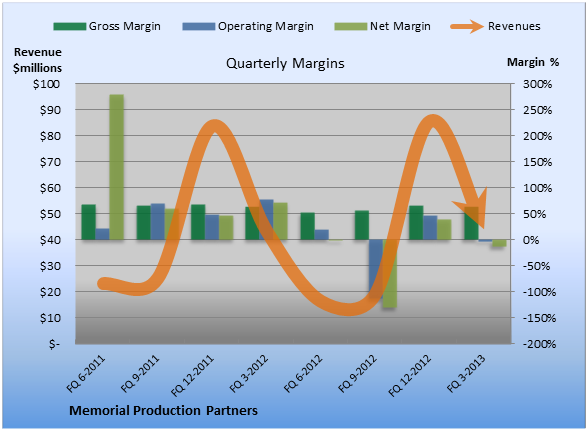The height and width of the screenshot is (430, 587).
Task: Select the Quarterly Margins chart title
Action: 285,63
